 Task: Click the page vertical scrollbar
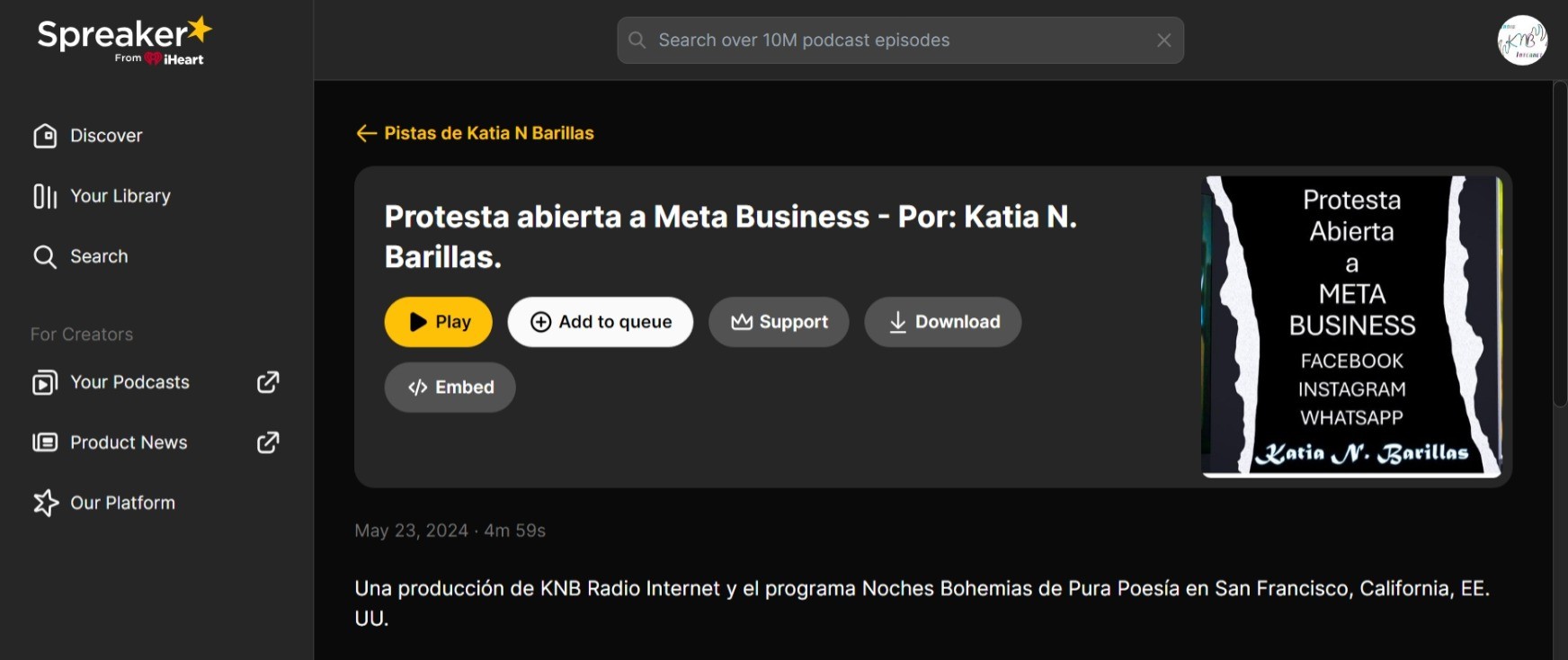tap(1560, 245)
